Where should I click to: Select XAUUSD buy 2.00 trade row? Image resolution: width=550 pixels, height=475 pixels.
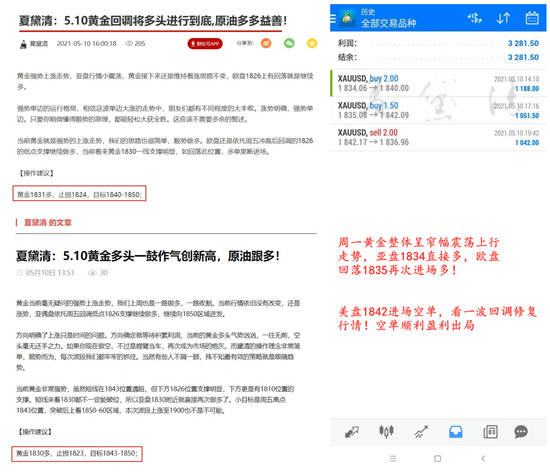tap(438, 83)
